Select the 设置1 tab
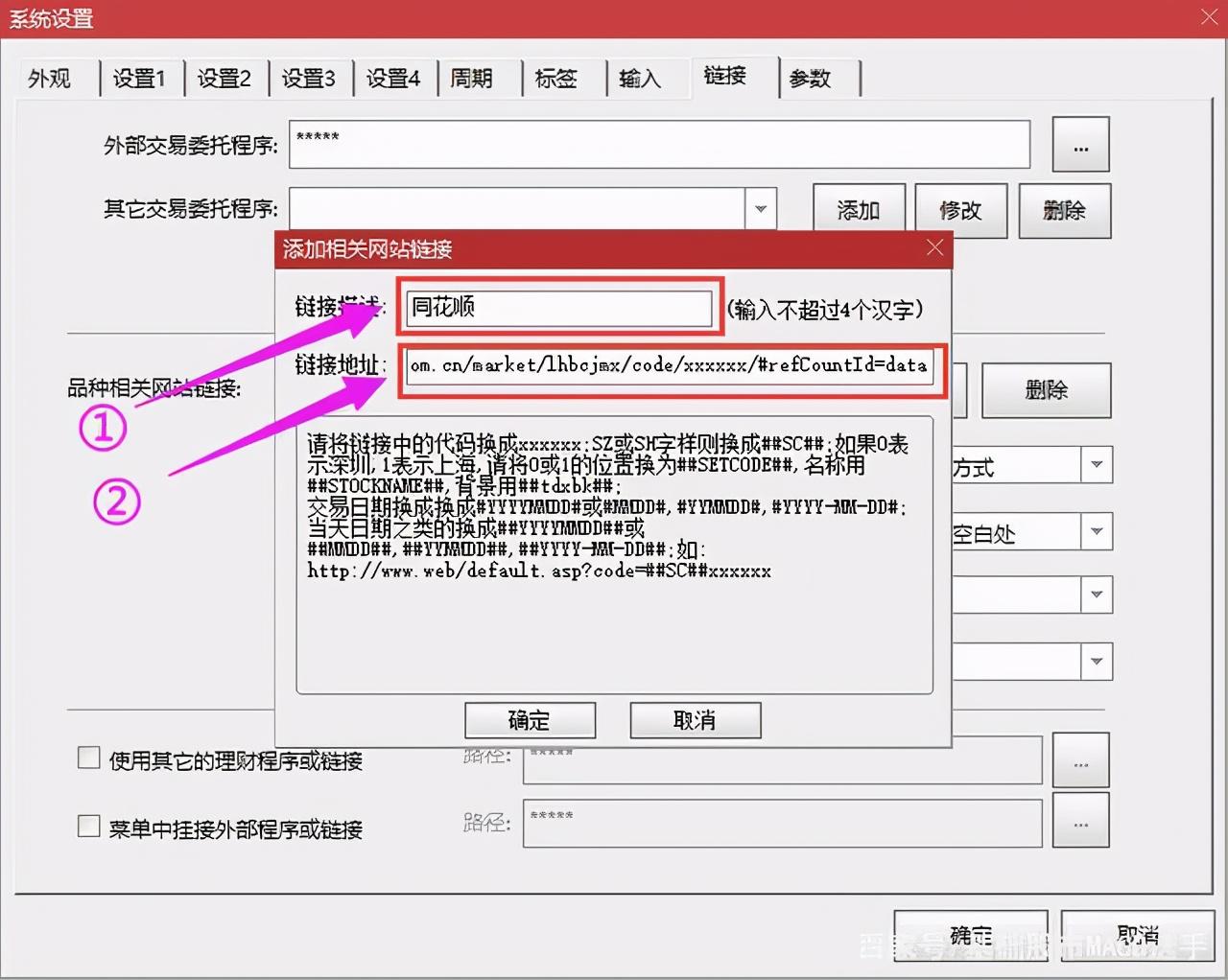Viewport: 1228px width, 980px height. [141, 79]
